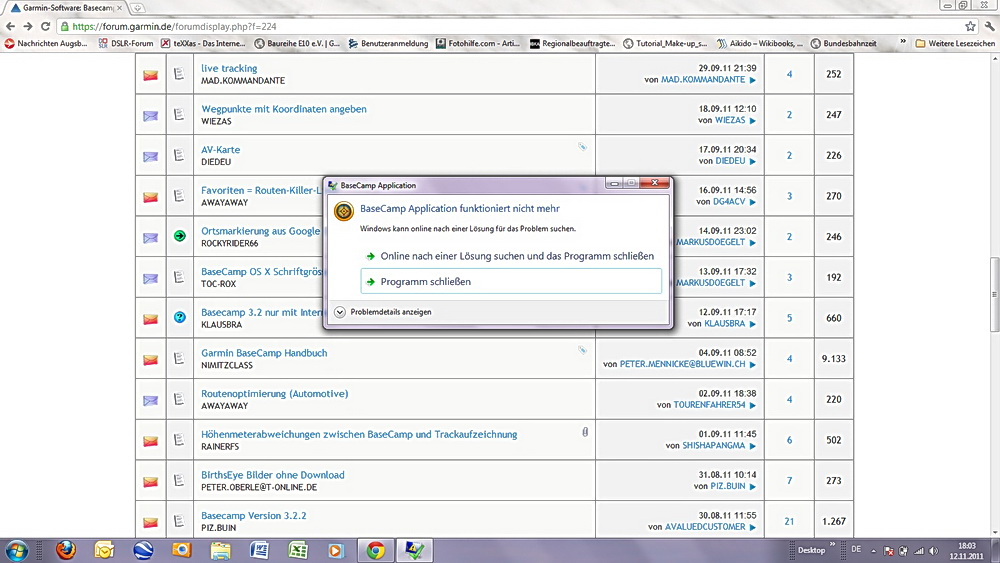Viewport: 1000px width, 563px height.
Task: Reload the forum page
Action: coord(45,26)
